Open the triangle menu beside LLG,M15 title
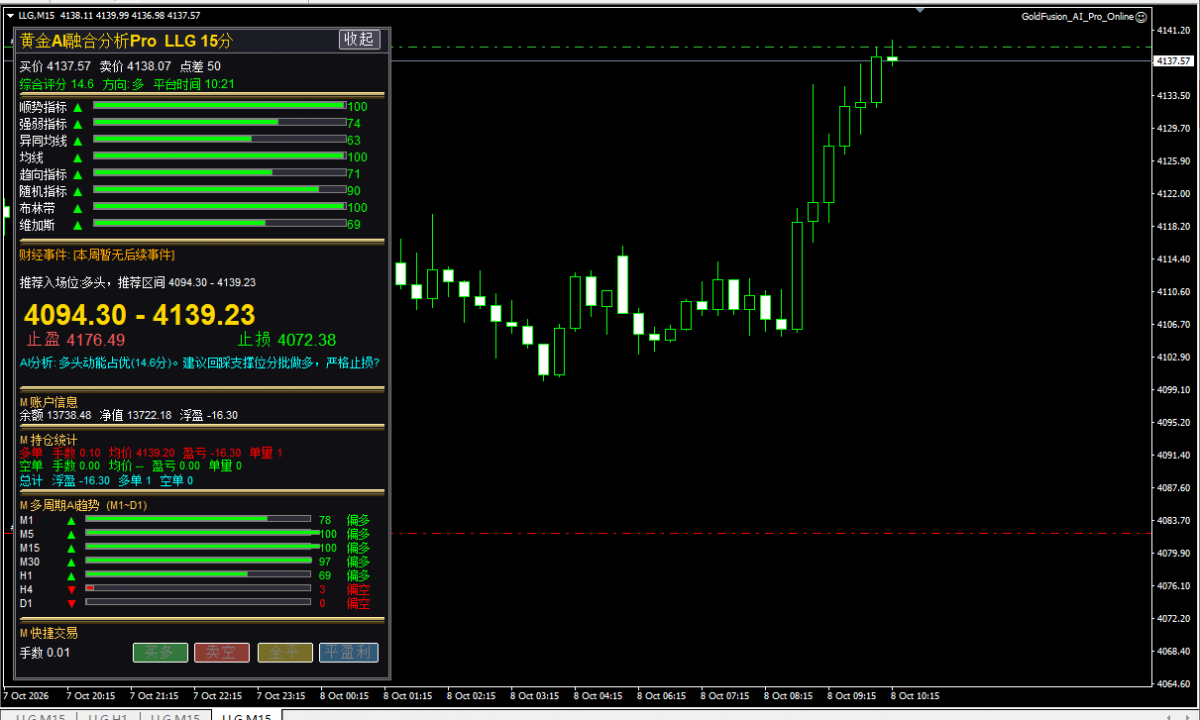 tap(10, 16)
